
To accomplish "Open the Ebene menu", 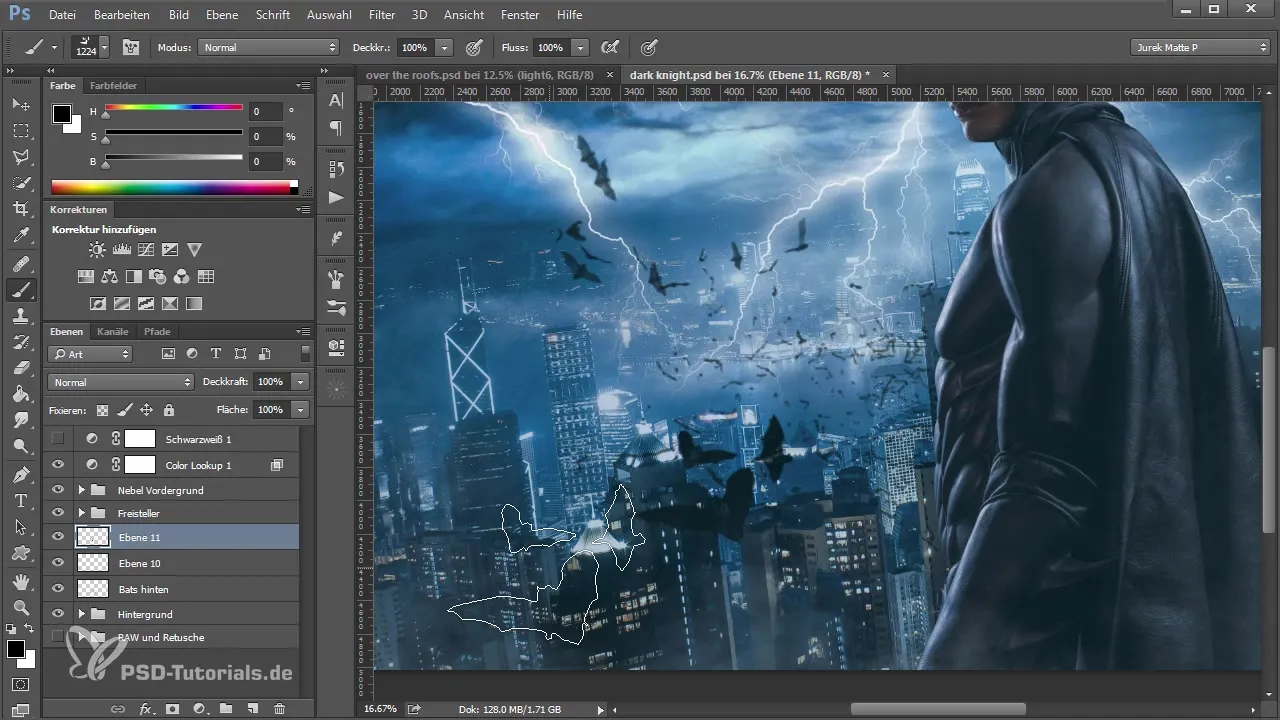I will pyautogui.click(x=222, y=15).
